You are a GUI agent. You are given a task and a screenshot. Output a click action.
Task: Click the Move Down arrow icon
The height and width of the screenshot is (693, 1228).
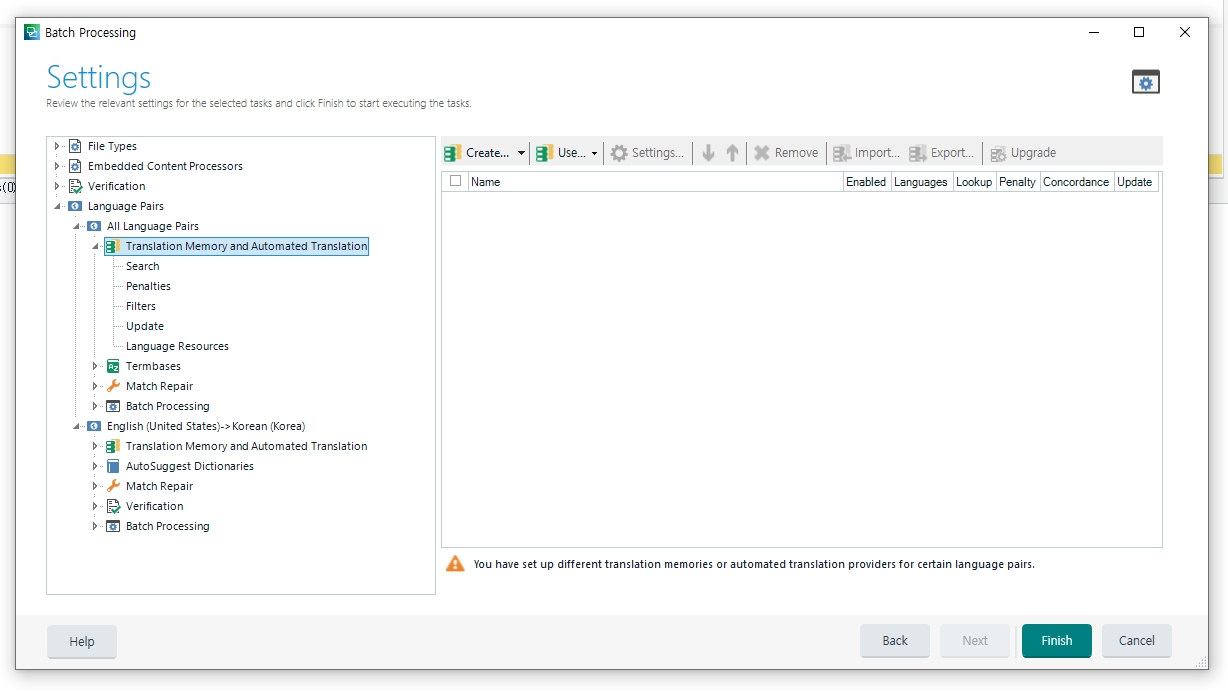[708, 153]
